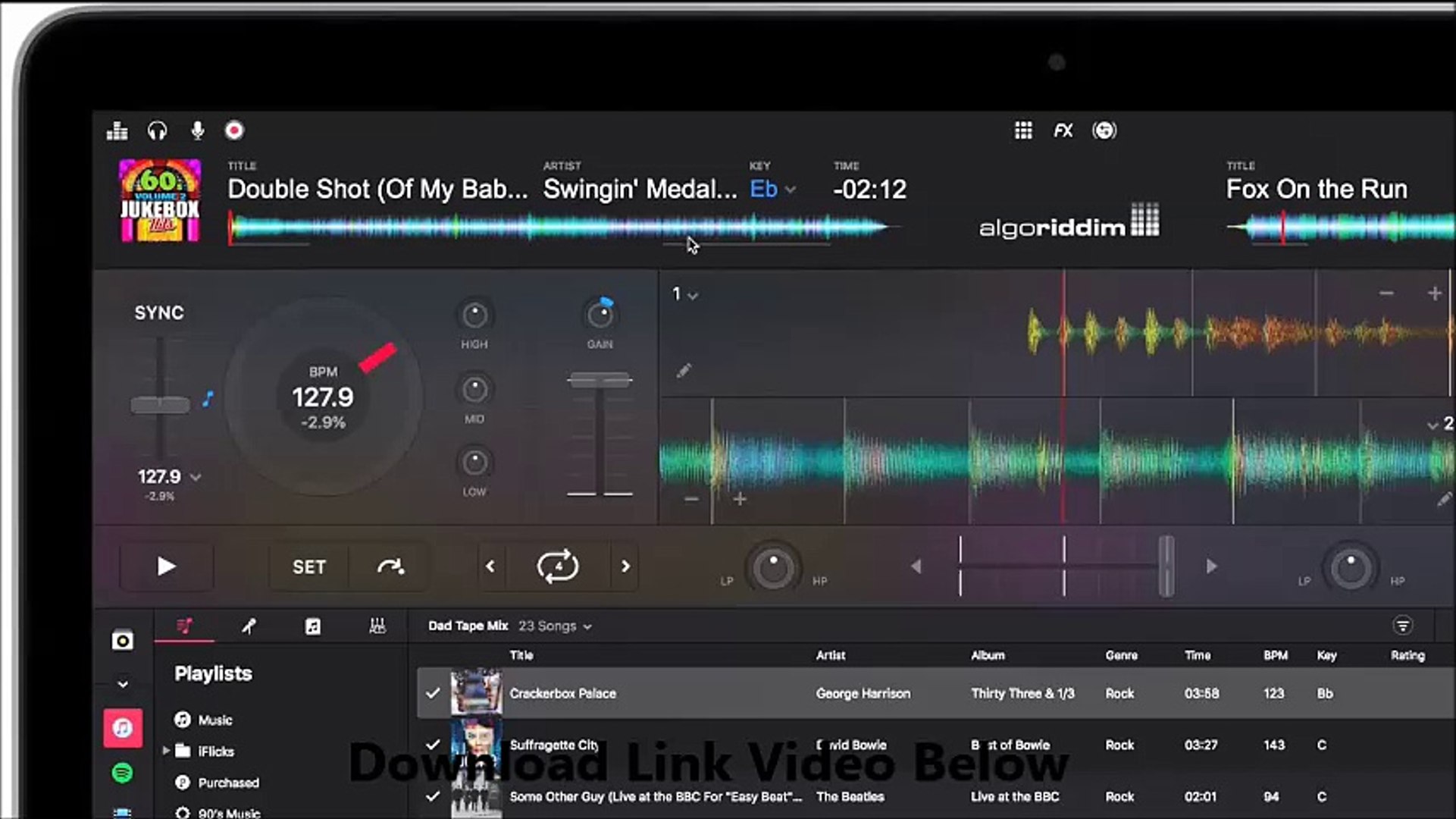Image resolution: width=1456 pixels, height=819 pixels.
Task: Open Dad Tape Mix songs dropdown
Action: click(x=556, y=626)
